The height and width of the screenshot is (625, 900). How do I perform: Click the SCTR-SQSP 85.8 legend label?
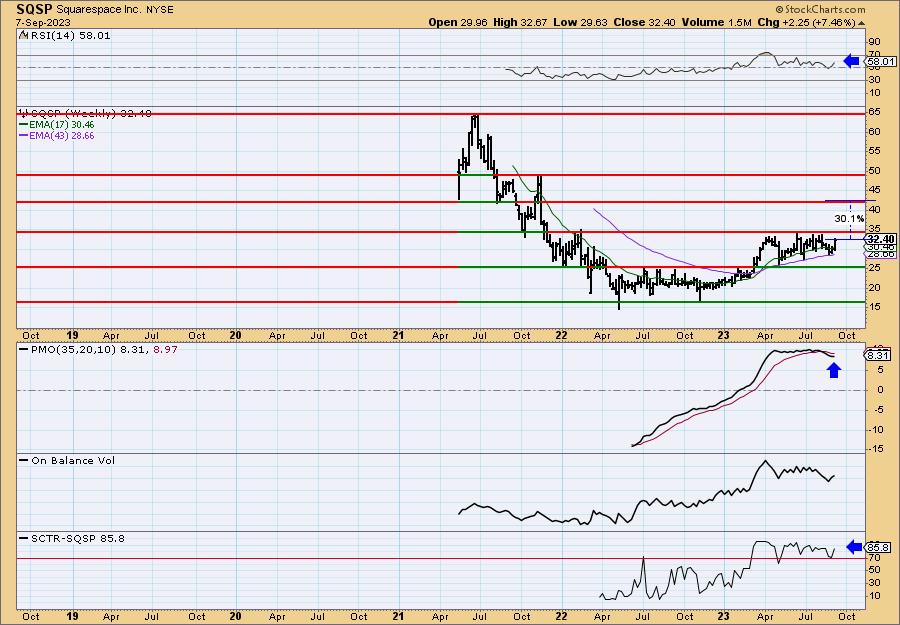click(77, 538)
